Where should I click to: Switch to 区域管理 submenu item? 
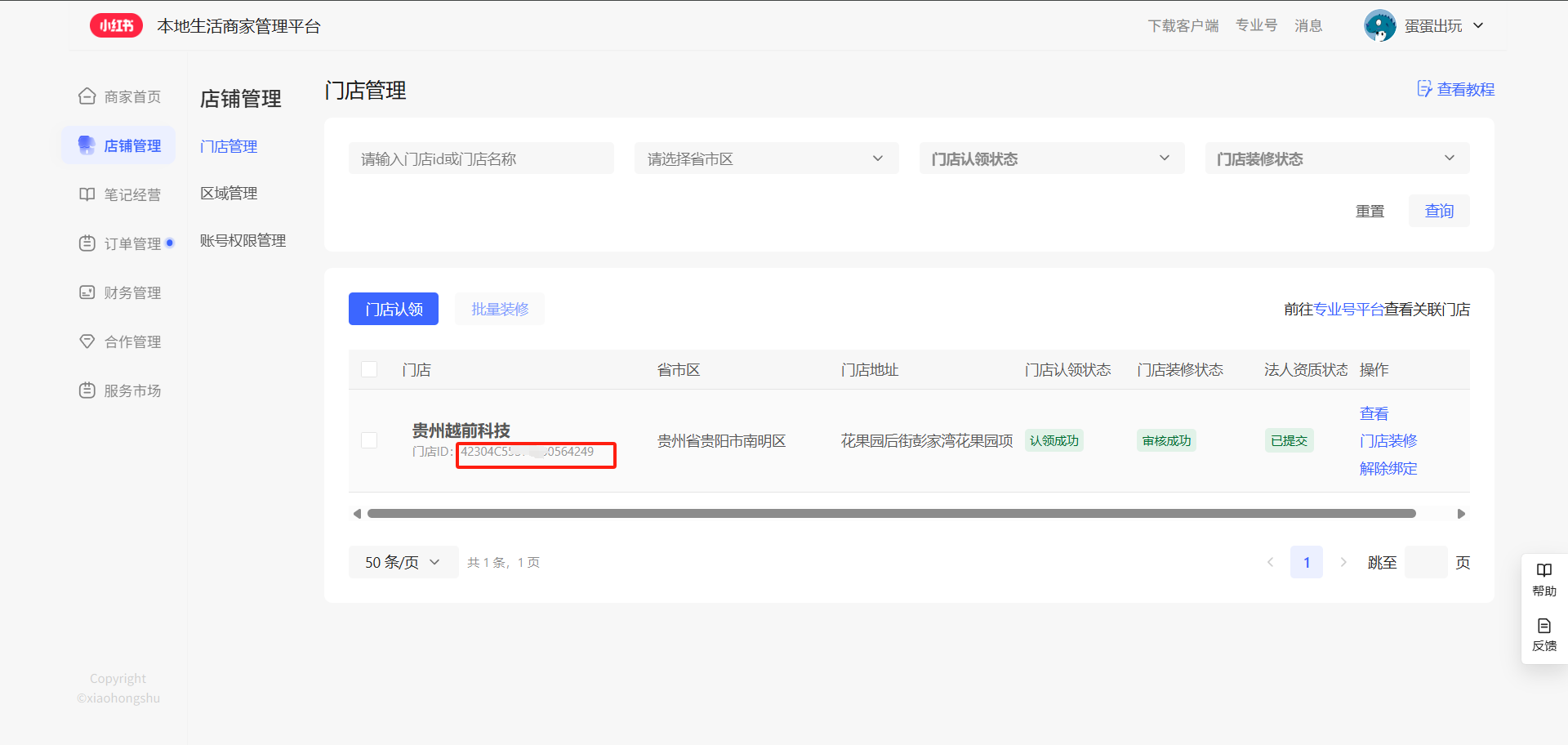pyautogui.click(x=229, y=194)
